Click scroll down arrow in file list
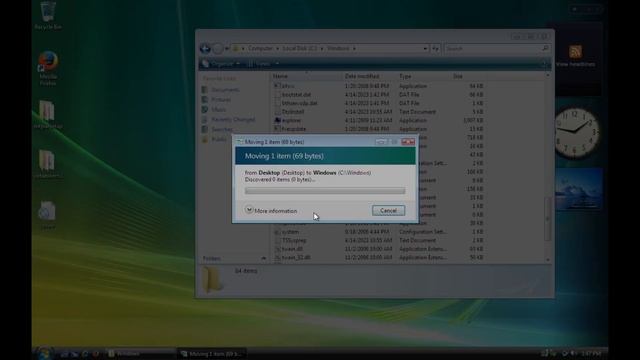640x360 pixels. pyautogui.click(x=548, y=260)
